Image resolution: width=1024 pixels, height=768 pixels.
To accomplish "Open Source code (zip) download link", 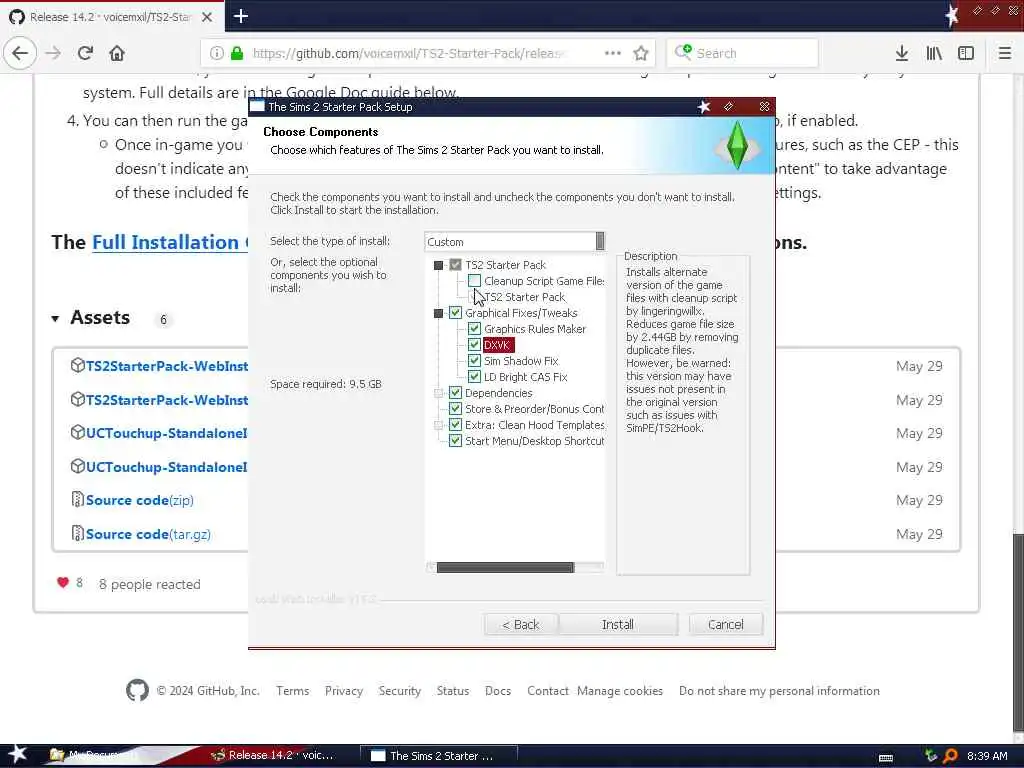I will point(140,500).
